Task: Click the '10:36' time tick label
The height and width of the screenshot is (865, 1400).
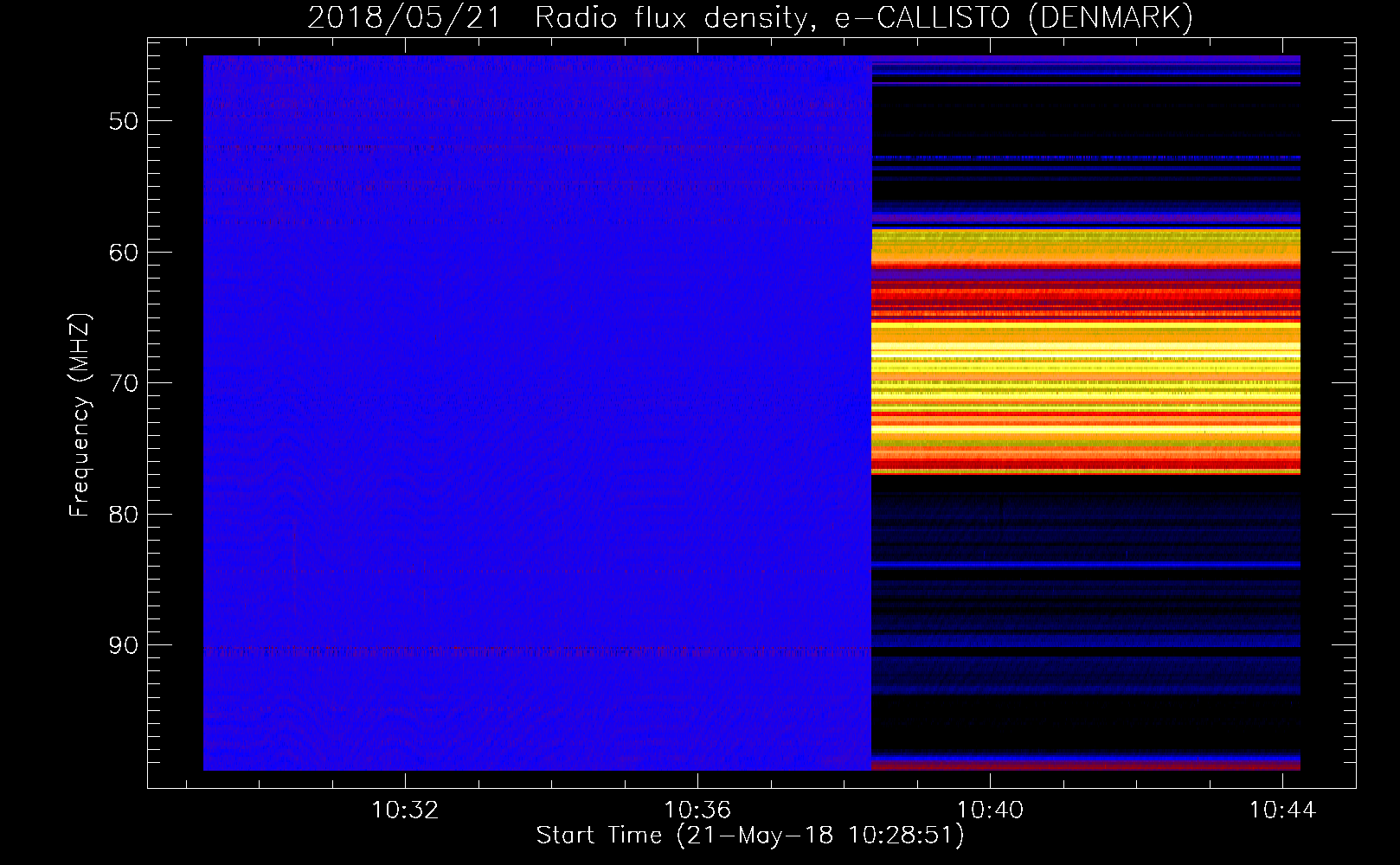Action: click(697, 810)
